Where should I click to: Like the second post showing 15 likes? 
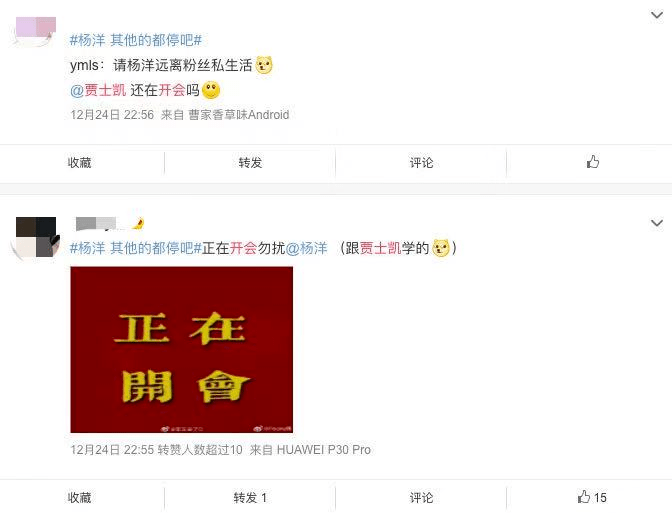click(x=592, y=497)
